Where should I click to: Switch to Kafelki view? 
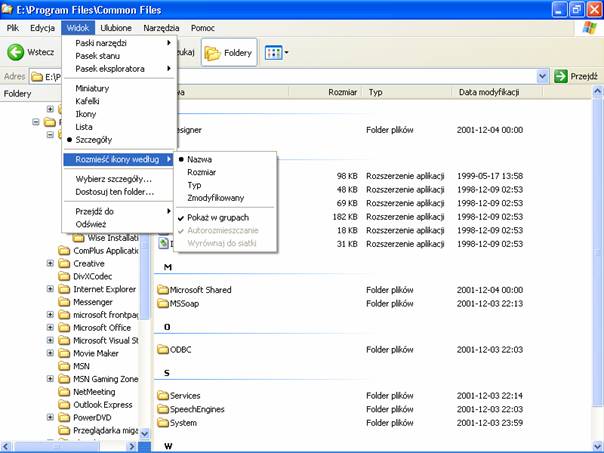tap(120, 101)
